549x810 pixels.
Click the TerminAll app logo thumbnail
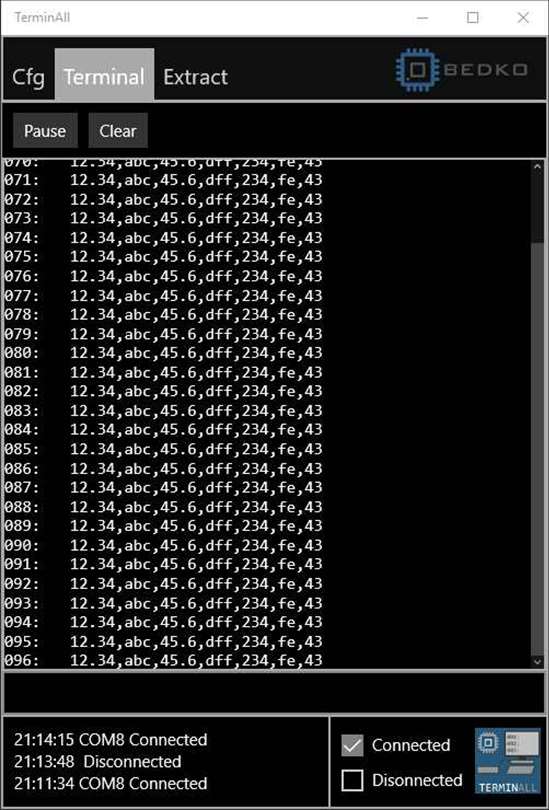[507, 760]
